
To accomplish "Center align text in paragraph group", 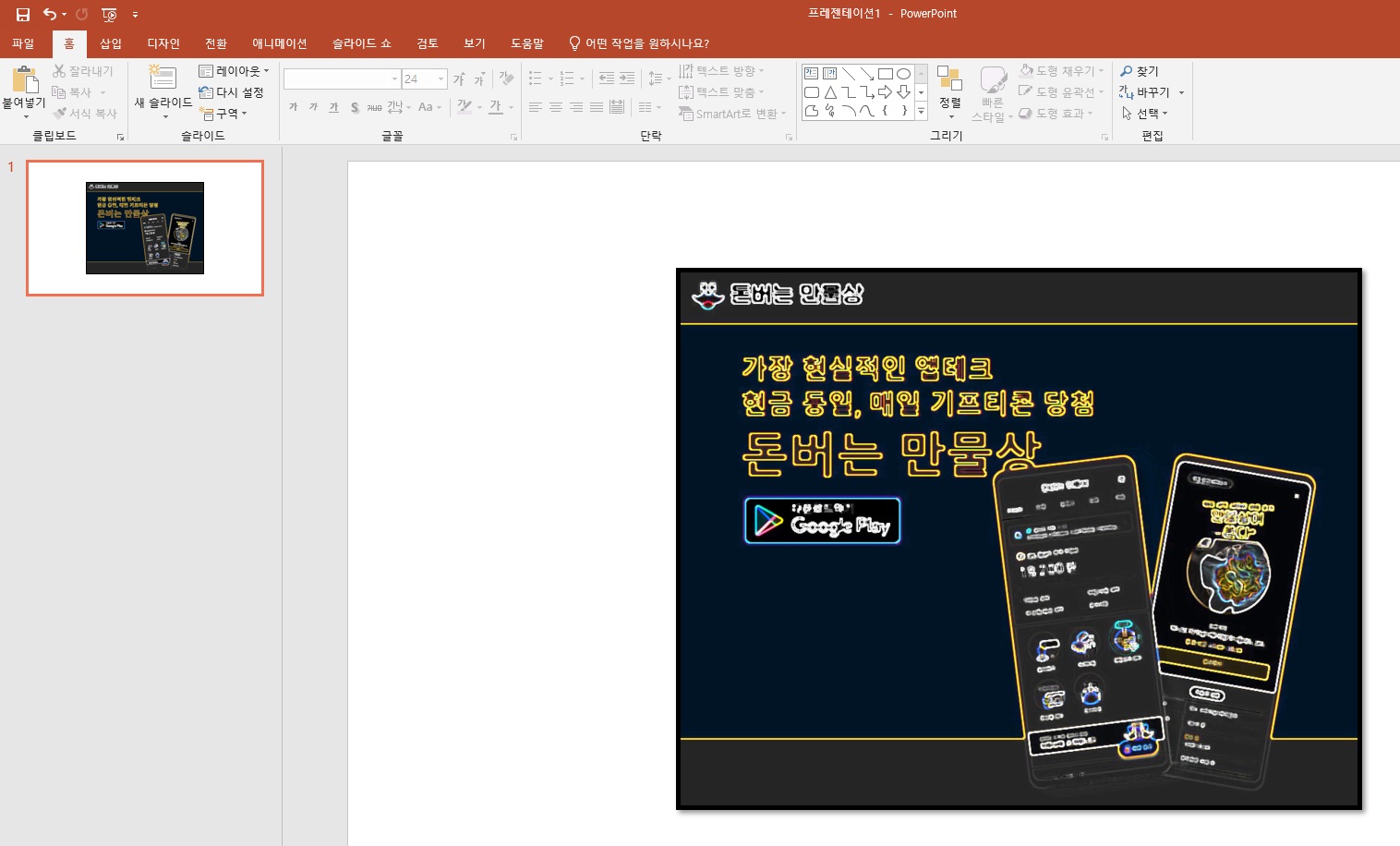I will [x=556, y=107].
